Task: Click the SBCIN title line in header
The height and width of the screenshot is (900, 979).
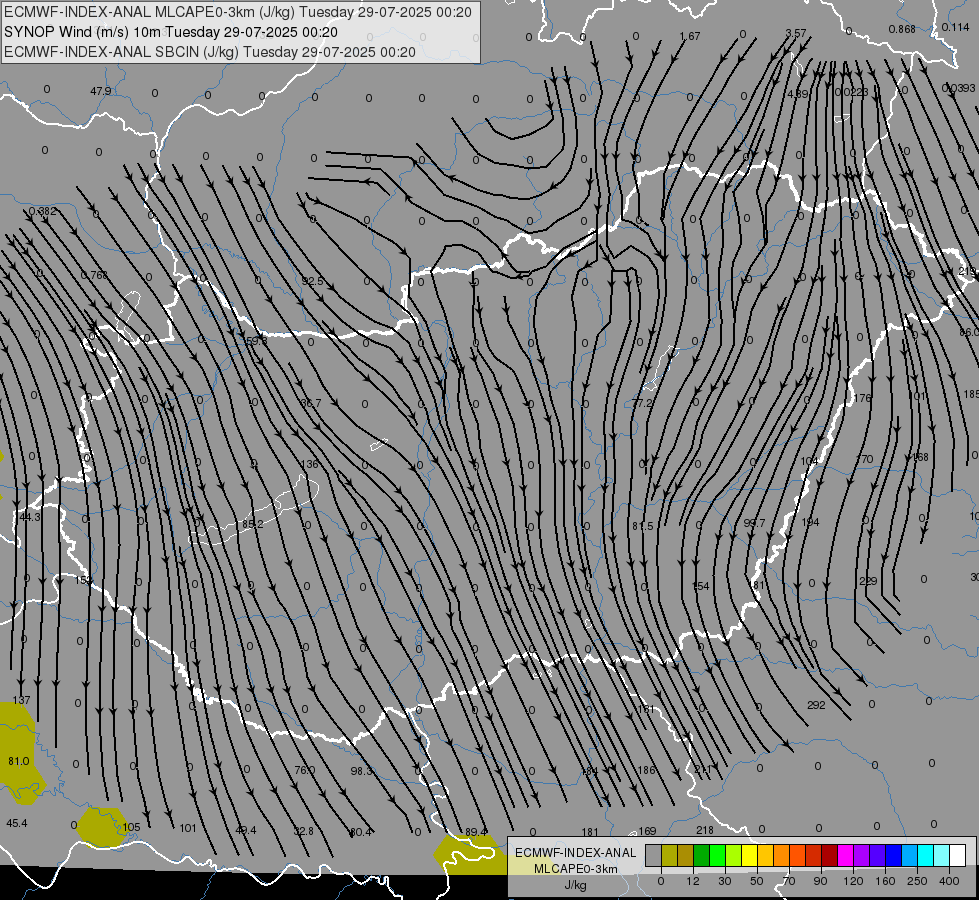Action: point(210,52)
